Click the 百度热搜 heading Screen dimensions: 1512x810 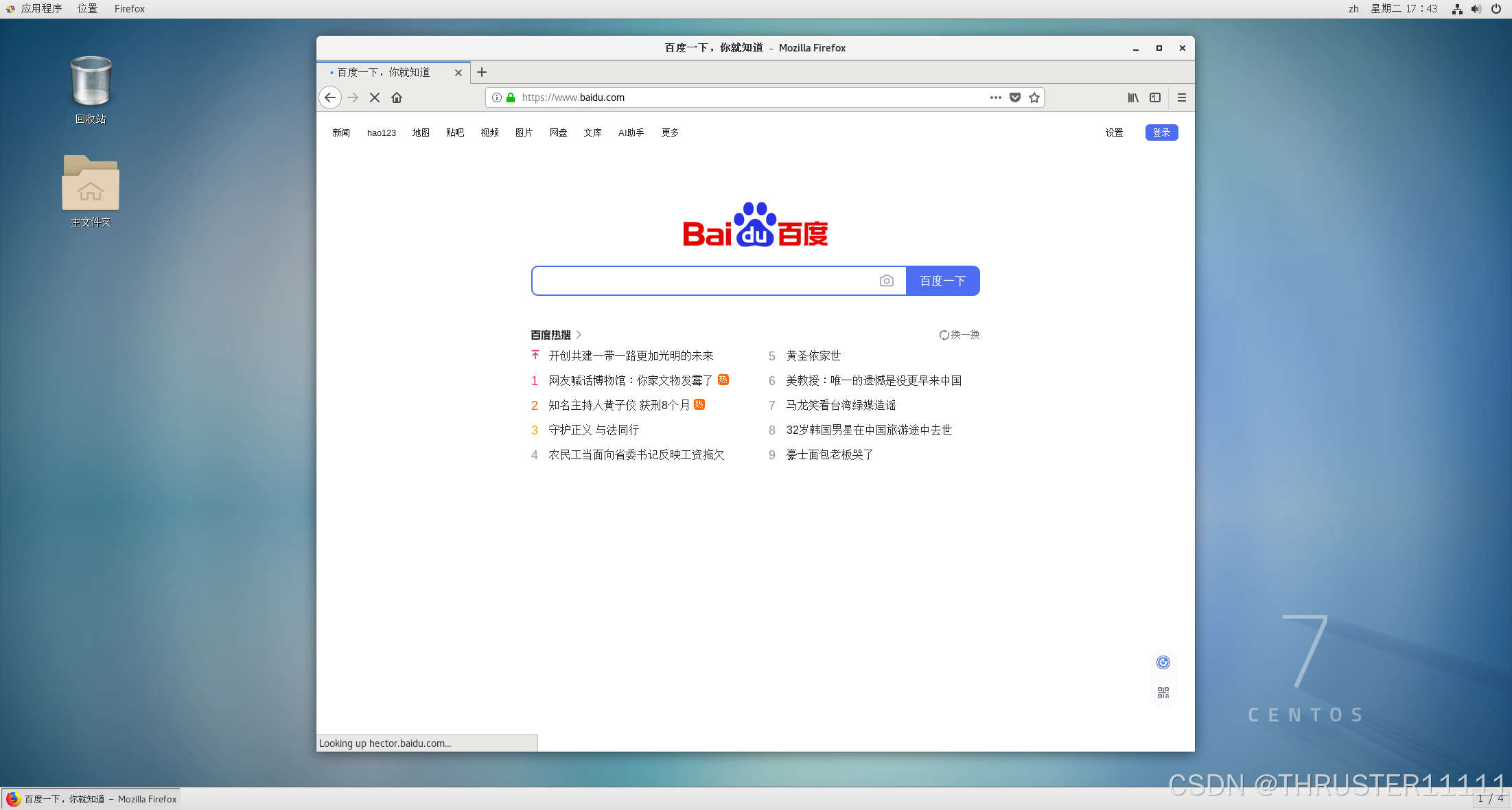550,335
